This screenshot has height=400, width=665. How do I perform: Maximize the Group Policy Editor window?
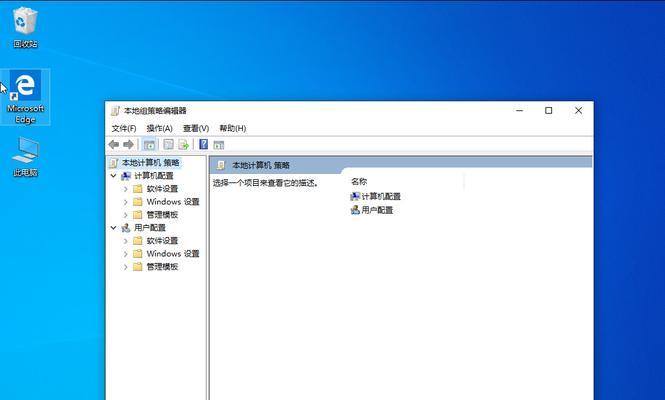coord(549,111)
